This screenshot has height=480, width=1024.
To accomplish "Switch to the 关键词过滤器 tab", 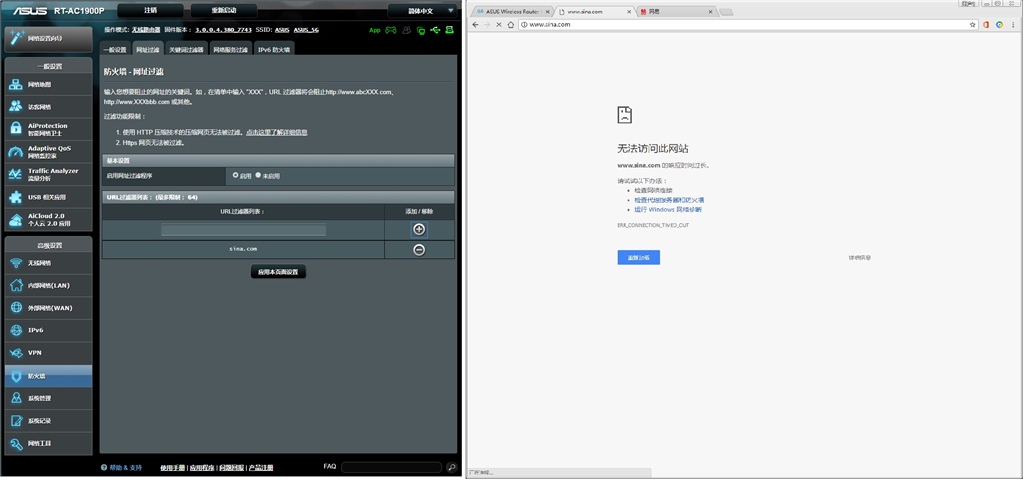I will [x=187, y=50].
